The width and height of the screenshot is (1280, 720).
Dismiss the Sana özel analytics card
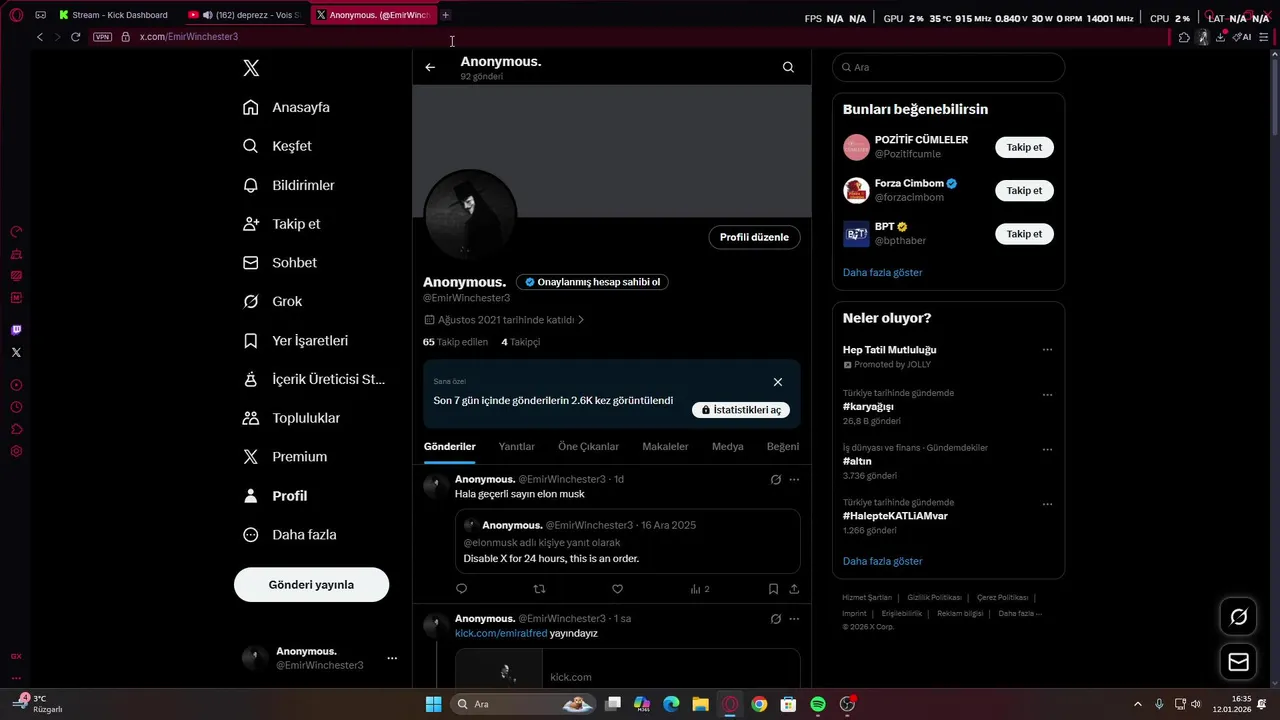point(778,382)
